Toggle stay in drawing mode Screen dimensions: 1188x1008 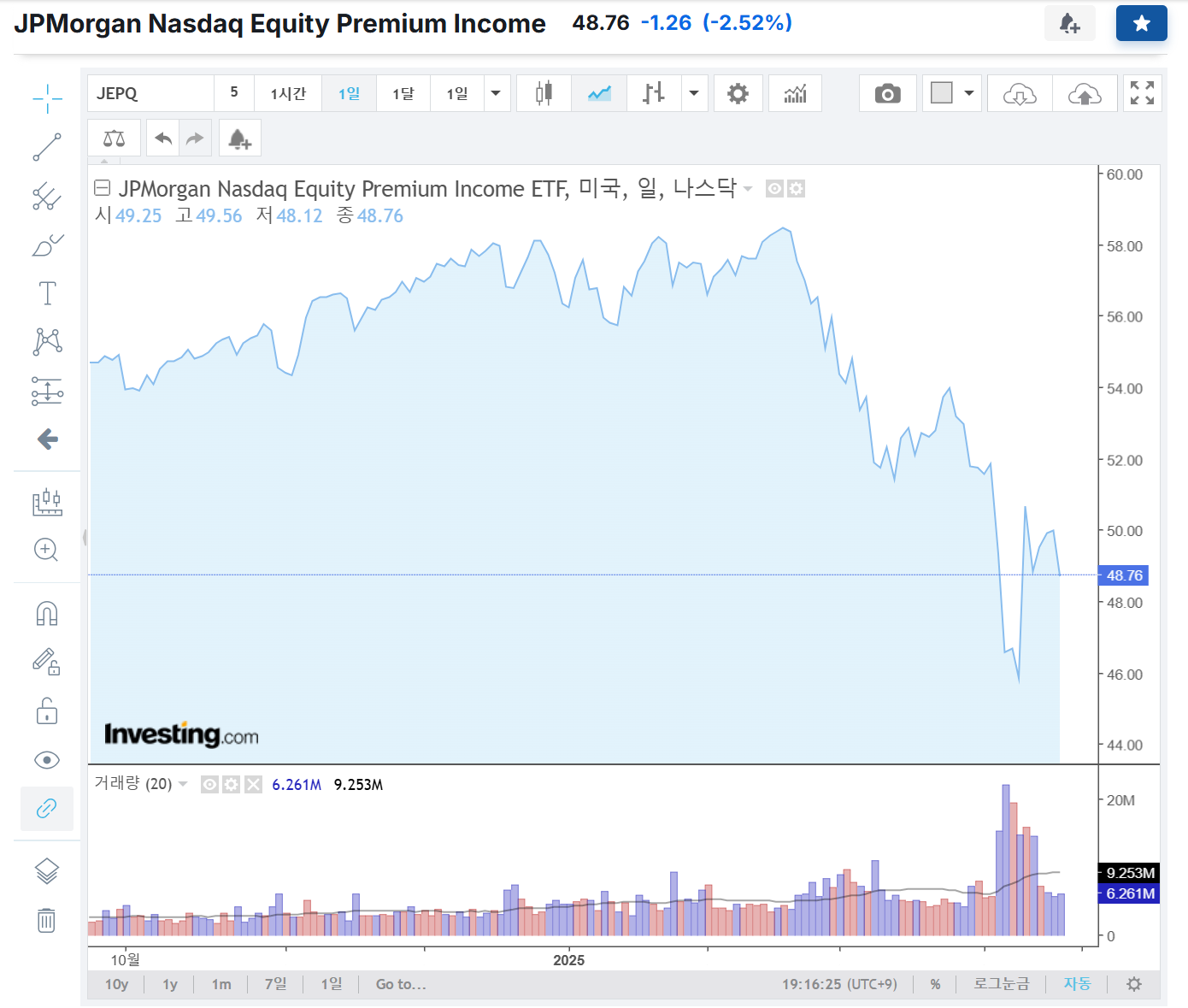point(47,662)
